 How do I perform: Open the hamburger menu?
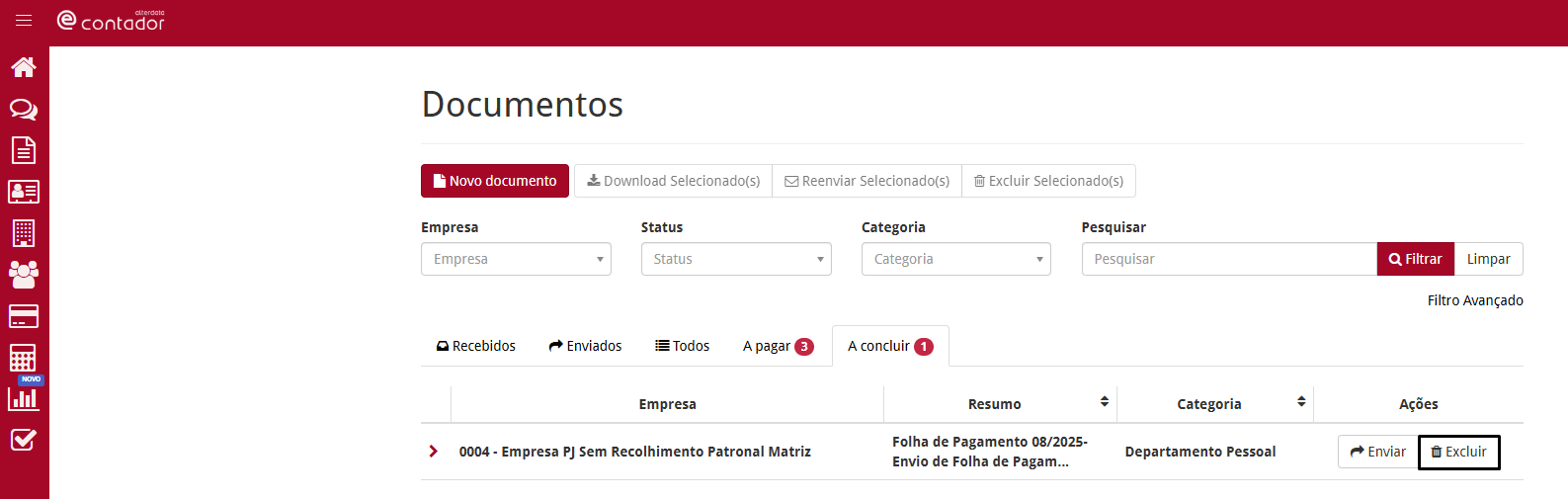[x=24, y=21]
